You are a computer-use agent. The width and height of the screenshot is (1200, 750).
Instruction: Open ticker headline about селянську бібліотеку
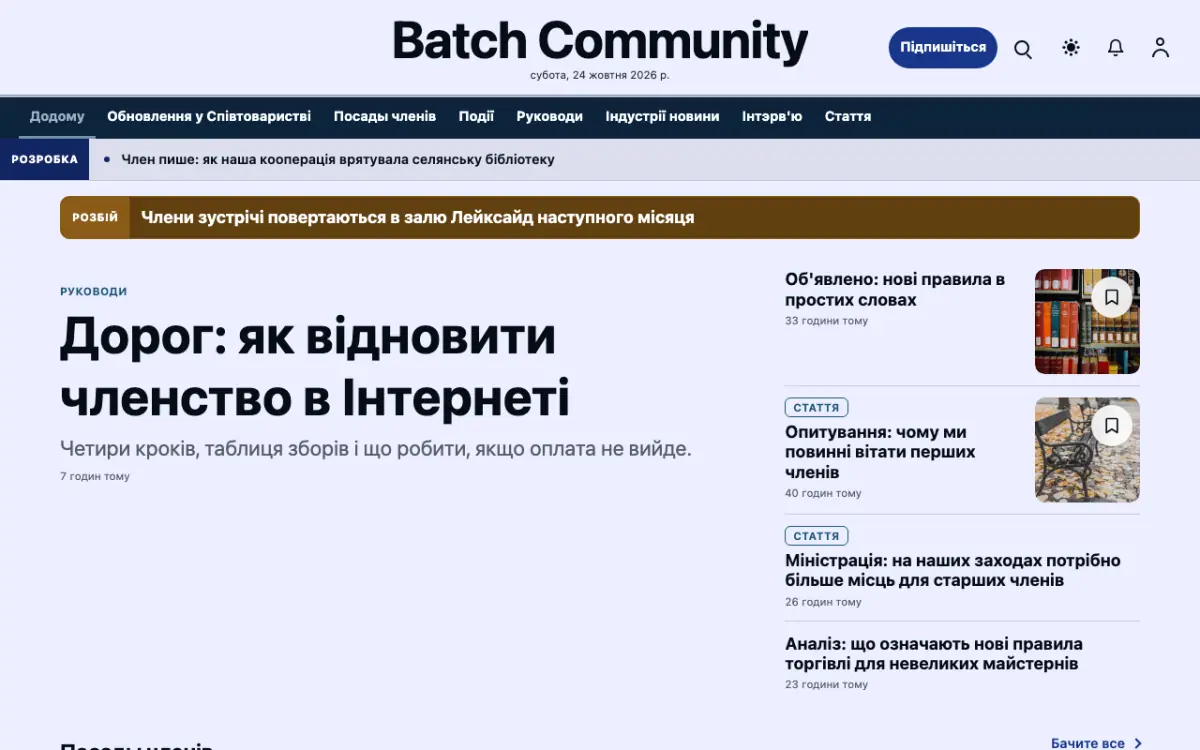pos(338,159)
